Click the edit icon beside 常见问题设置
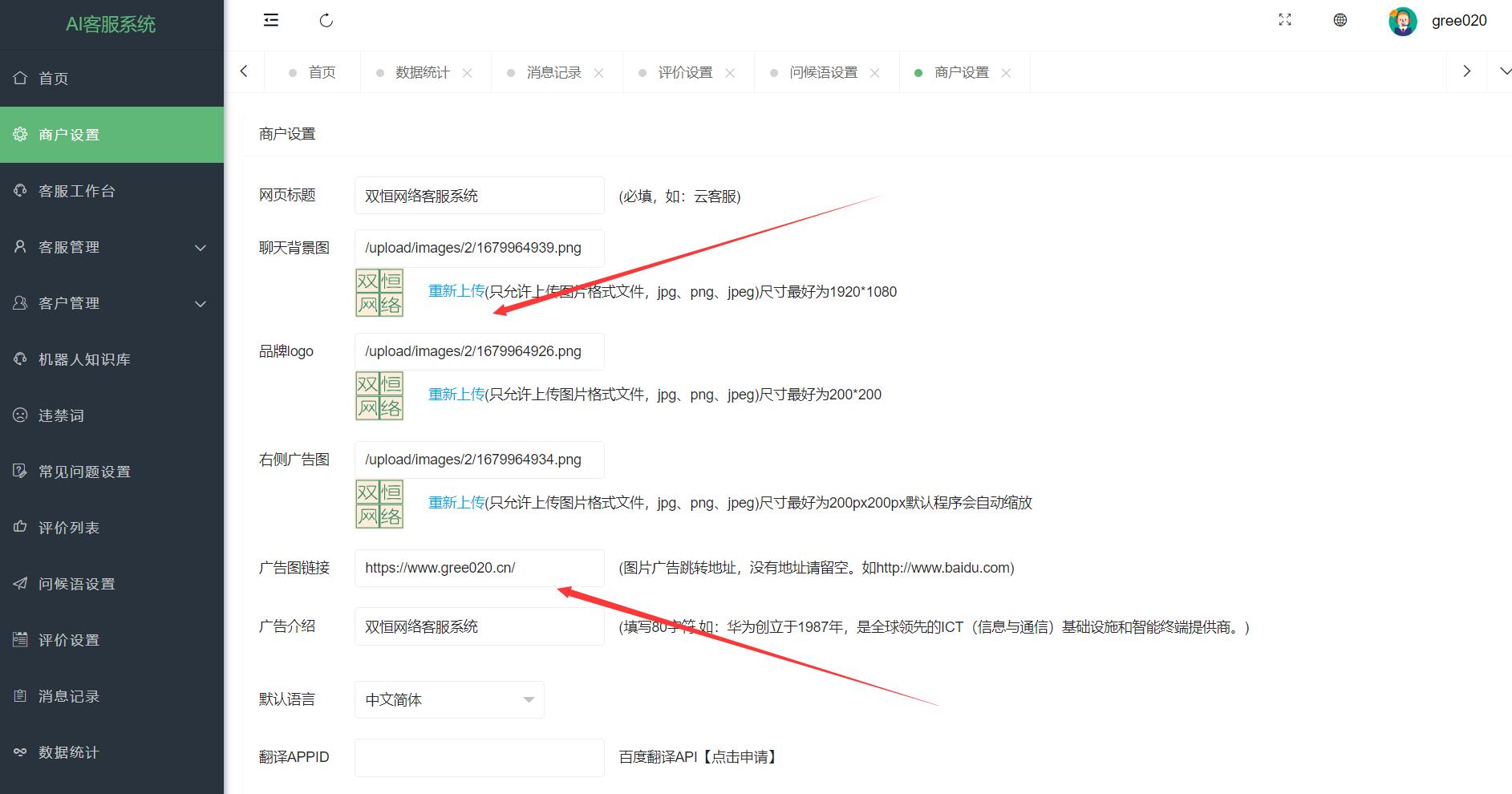1512x794 pixels. click(x=20, y=471)
